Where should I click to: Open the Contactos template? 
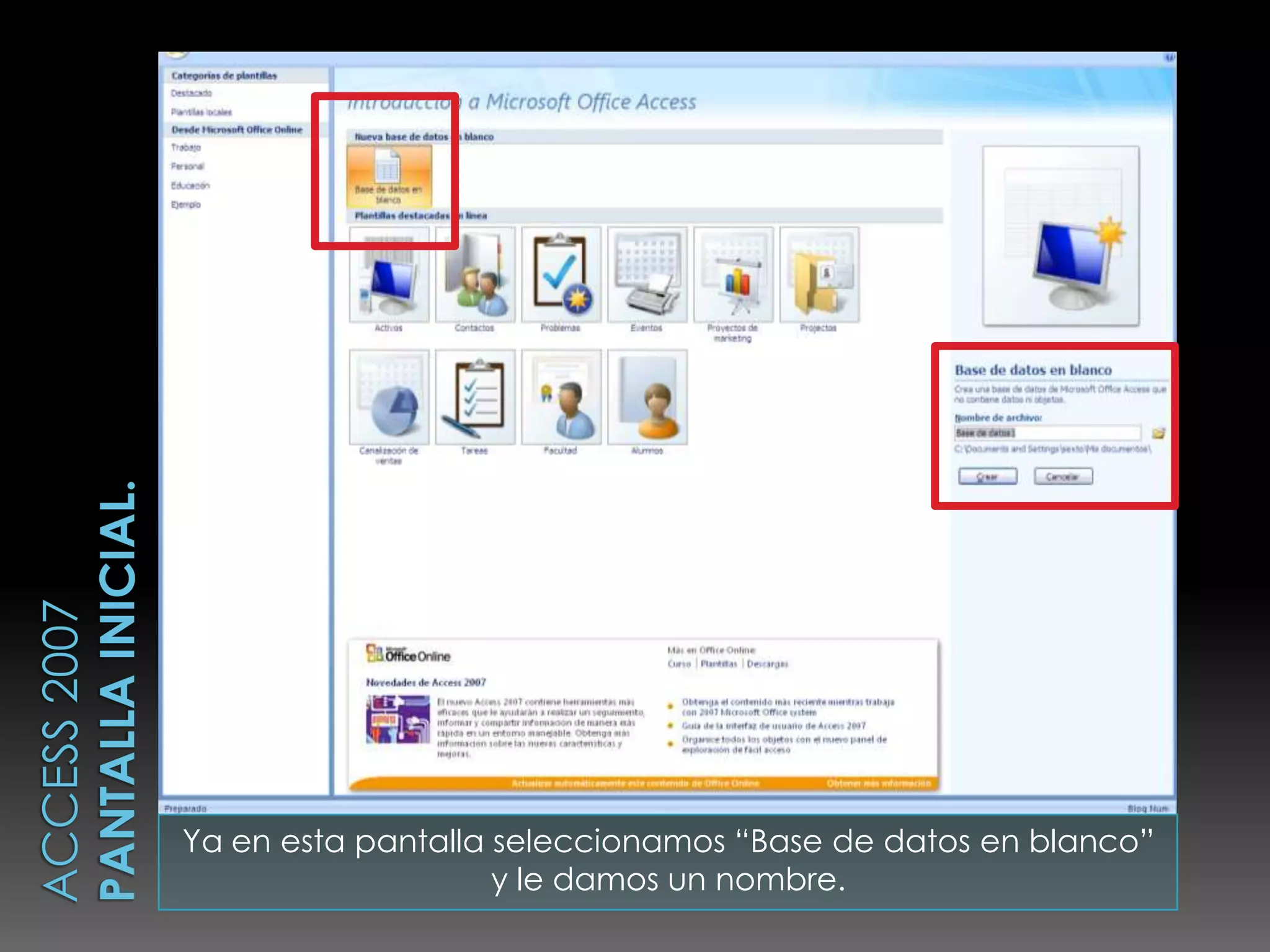475,275
